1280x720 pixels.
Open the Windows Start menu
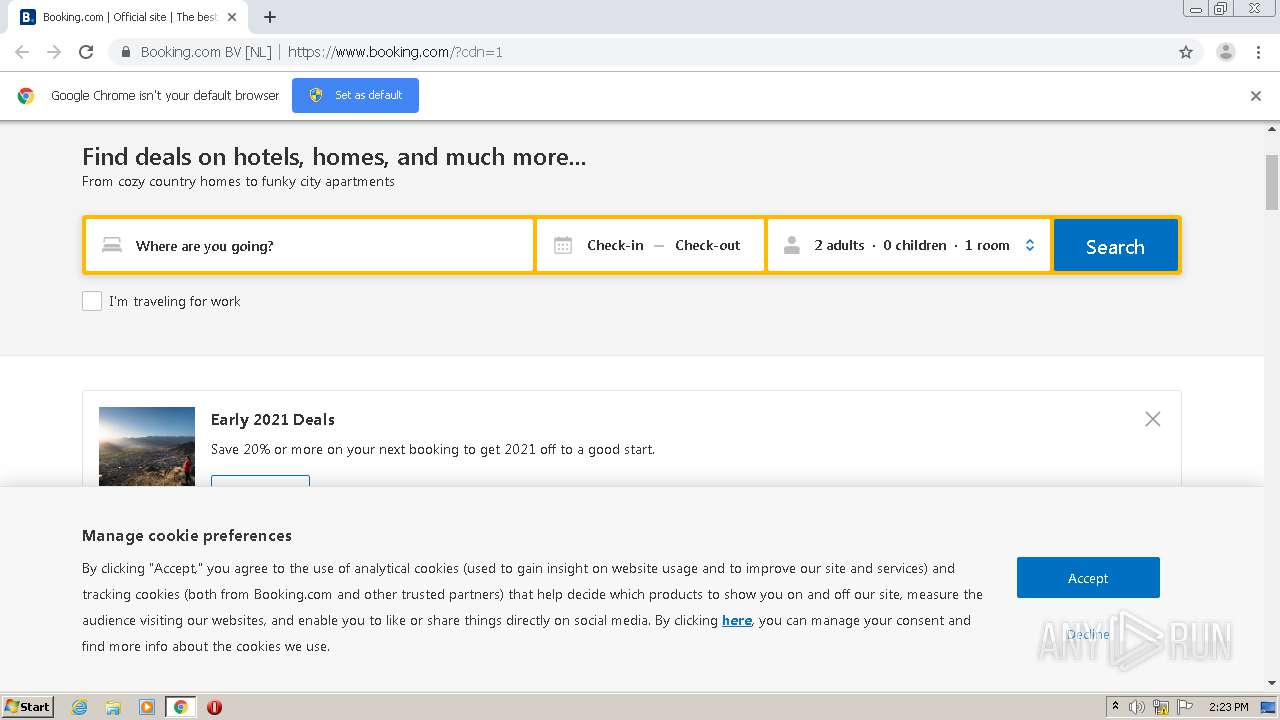(28, 707)
